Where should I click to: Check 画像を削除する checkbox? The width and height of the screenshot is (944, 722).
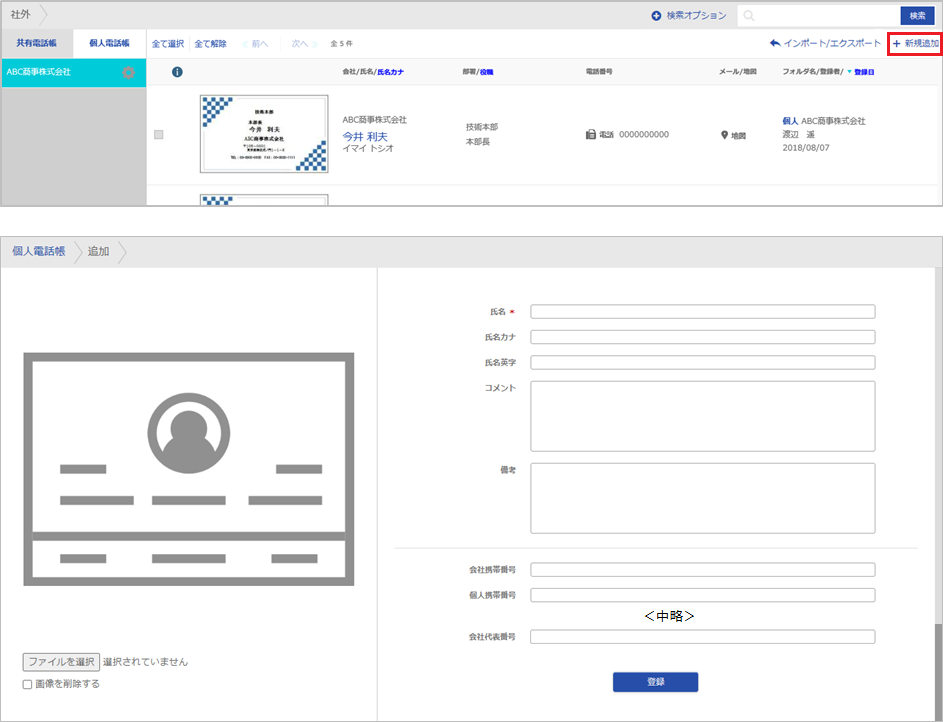[x=27, y=684]
